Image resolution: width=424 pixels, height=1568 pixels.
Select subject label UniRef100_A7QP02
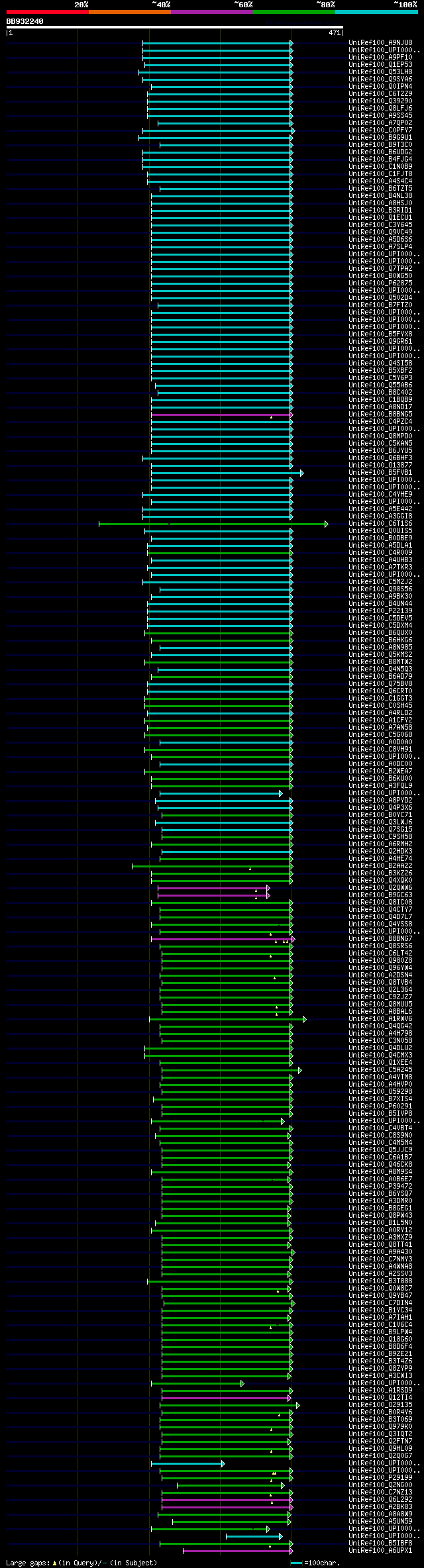click(x=380, y=123)
